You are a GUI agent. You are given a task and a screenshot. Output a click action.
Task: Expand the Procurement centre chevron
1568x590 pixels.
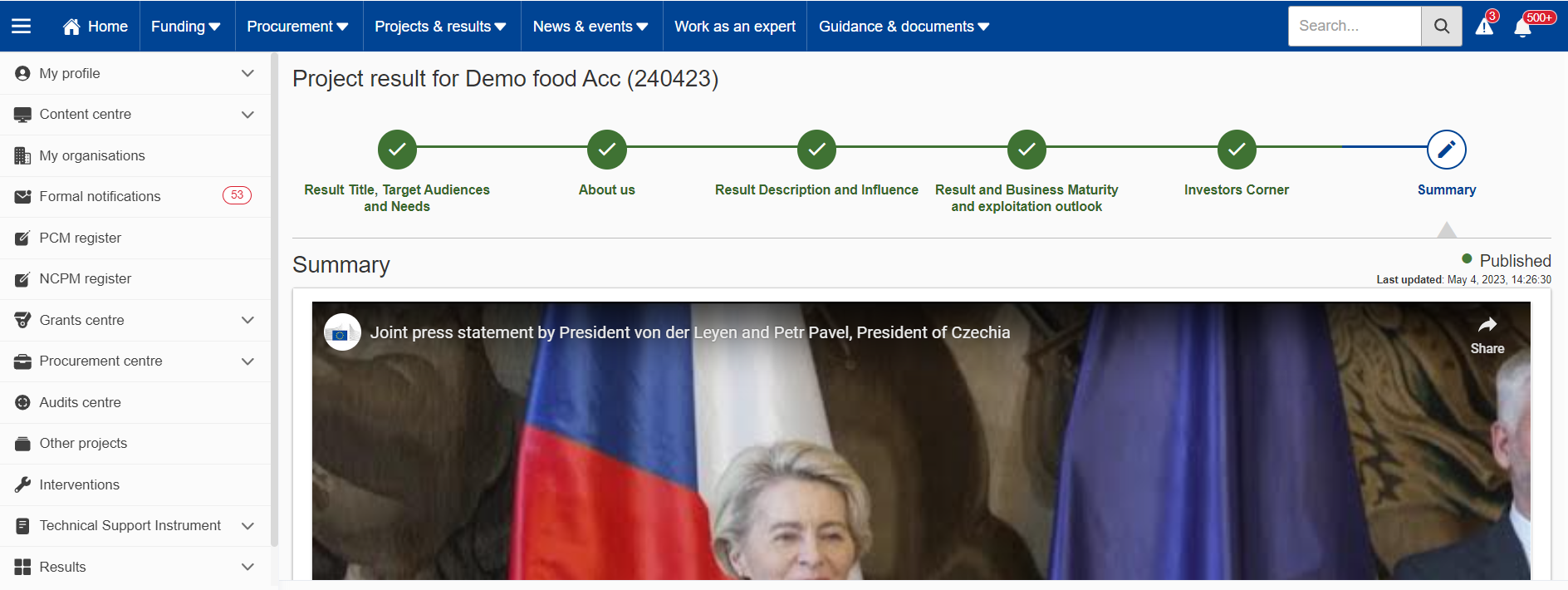click(x=247, y=361)
